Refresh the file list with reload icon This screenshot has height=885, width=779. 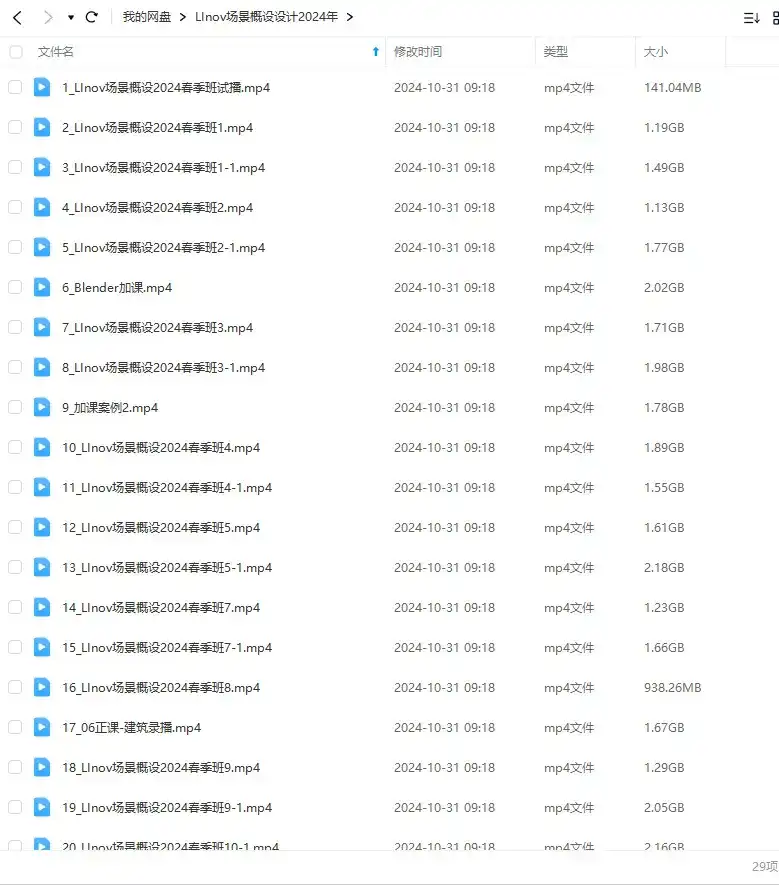[91, 17]
